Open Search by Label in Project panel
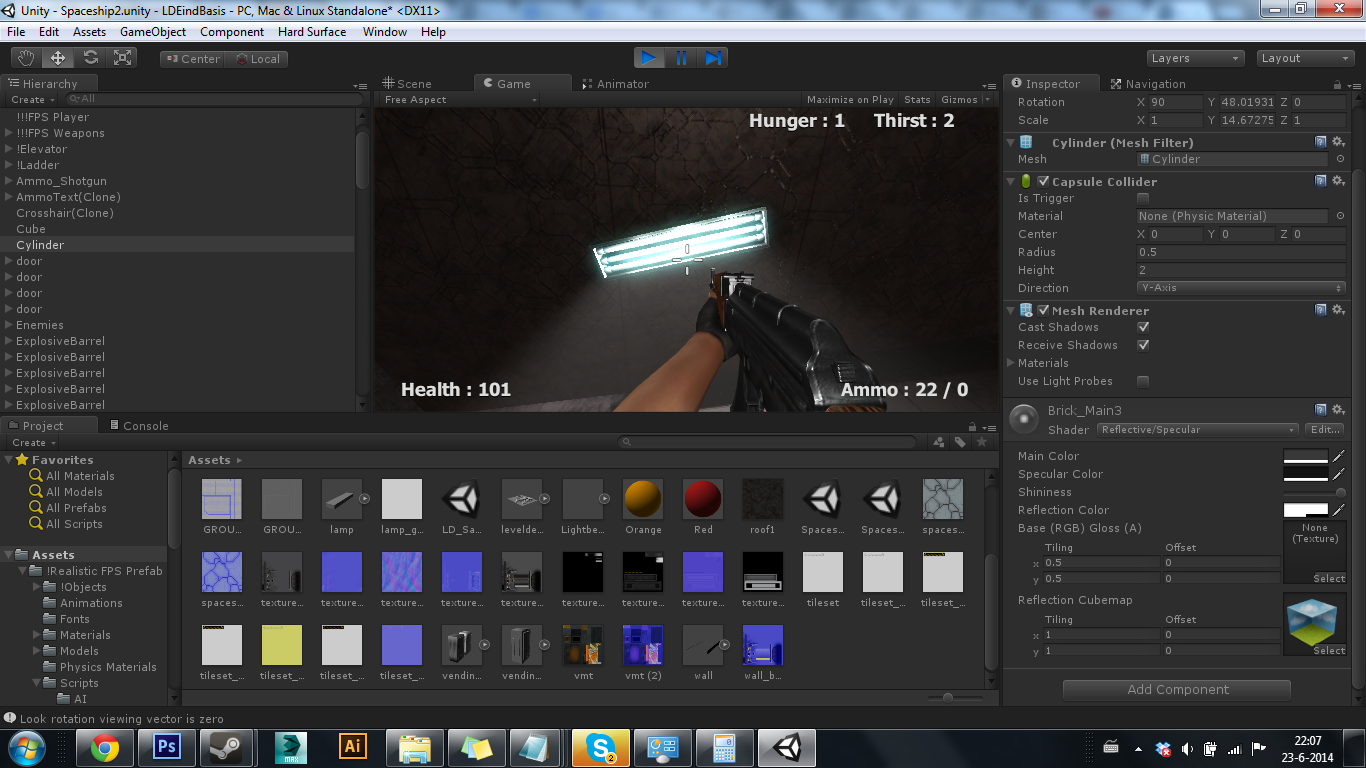1366x768 pixels. point(960,442)
